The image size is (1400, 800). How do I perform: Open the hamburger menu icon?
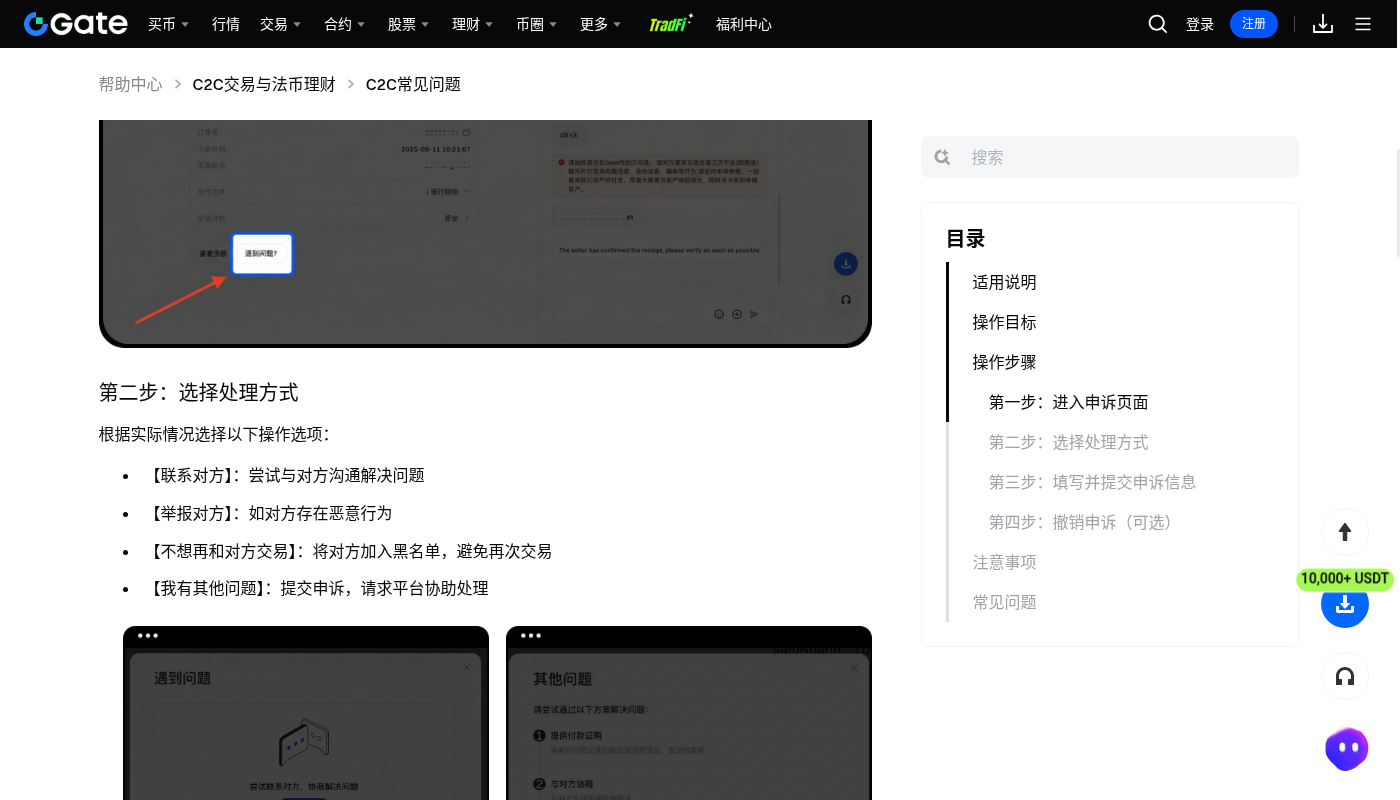[x=1363, y=24]
